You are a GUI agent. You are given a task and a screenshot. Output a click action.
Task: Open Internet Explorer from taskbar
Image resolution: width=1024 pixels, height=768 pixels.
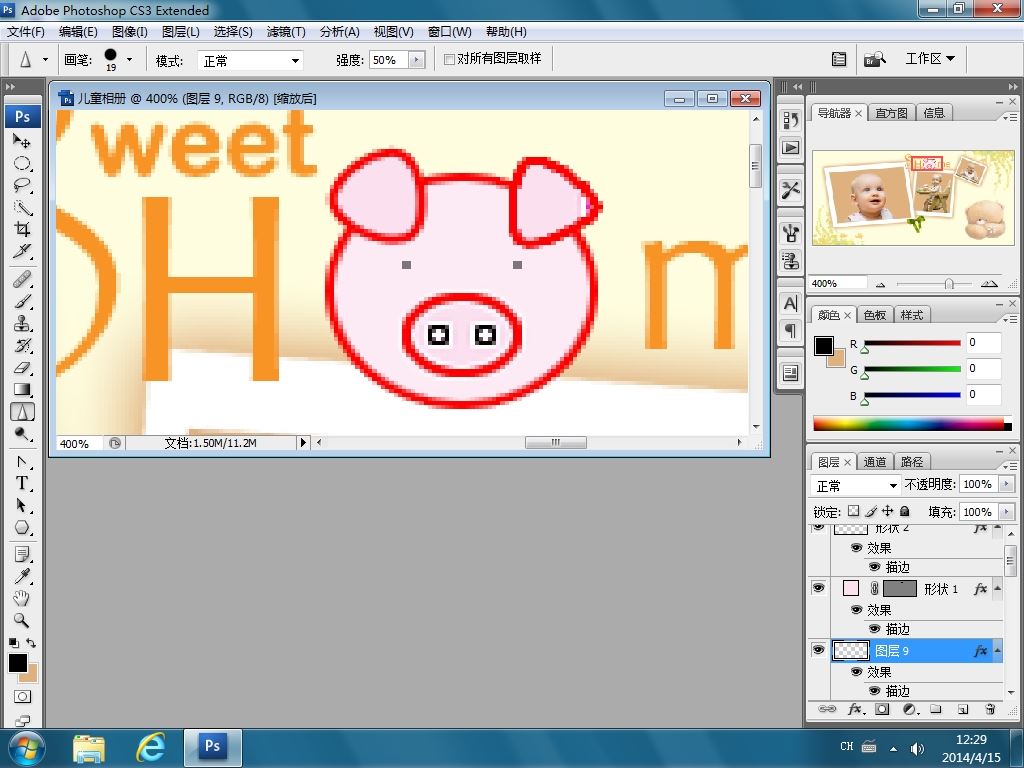click(x=150, y=746)
